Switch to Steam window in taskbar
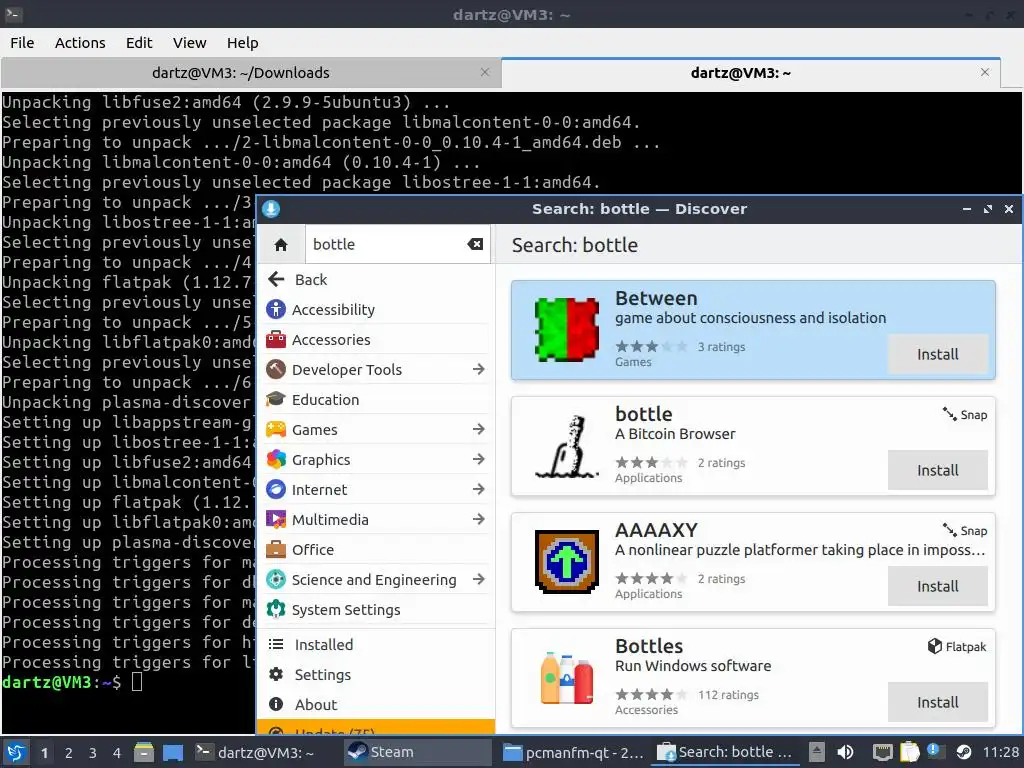Viewport: 1024px width, 768px height. 417,752
